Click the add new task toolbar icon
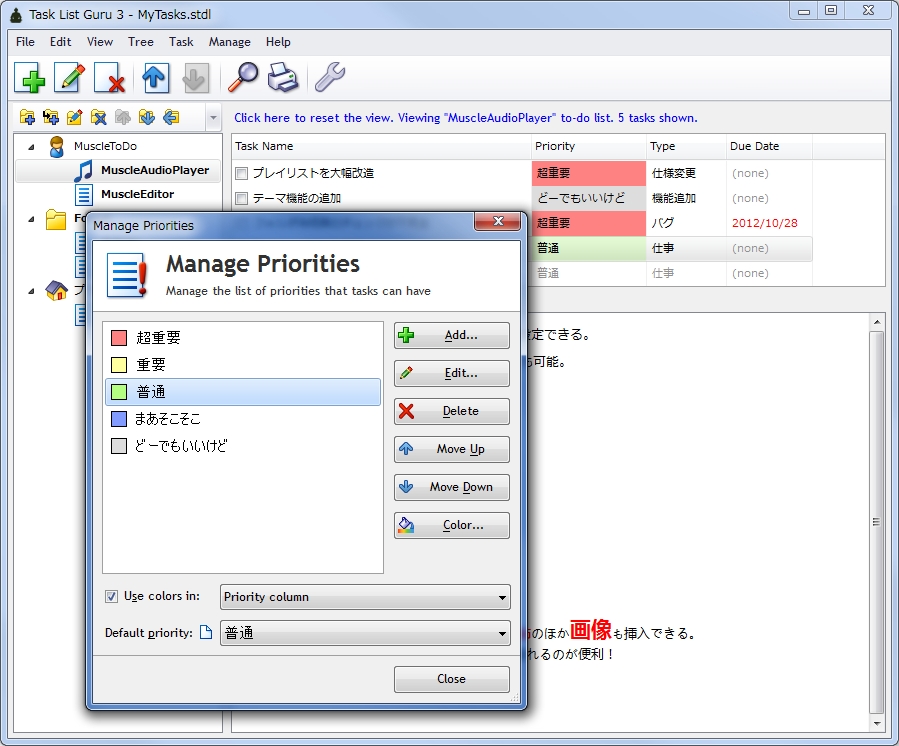The height and width of the screenshot is (746, 899). tap(30, 77)
